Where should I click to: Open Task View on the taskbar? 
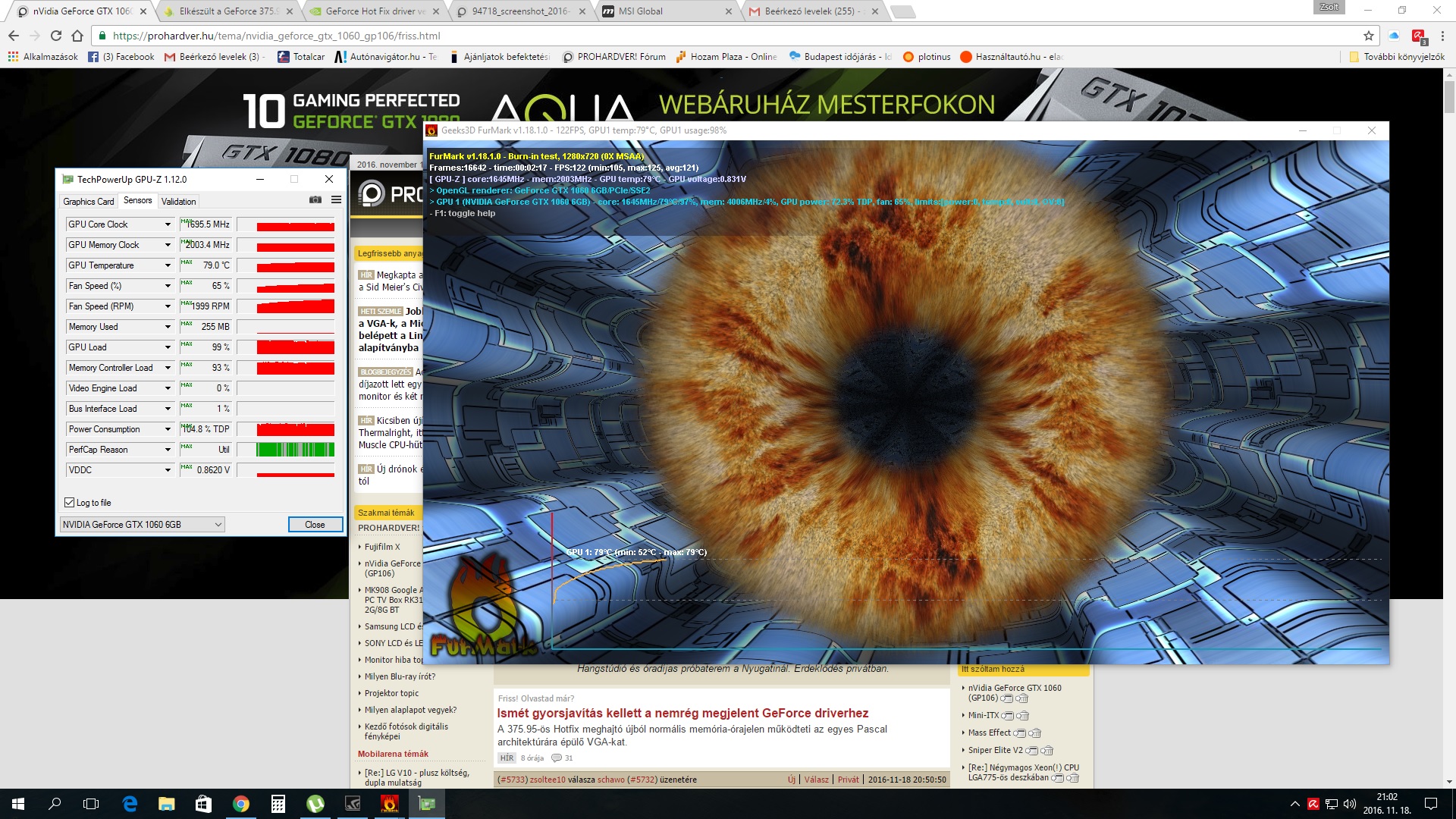91,804
